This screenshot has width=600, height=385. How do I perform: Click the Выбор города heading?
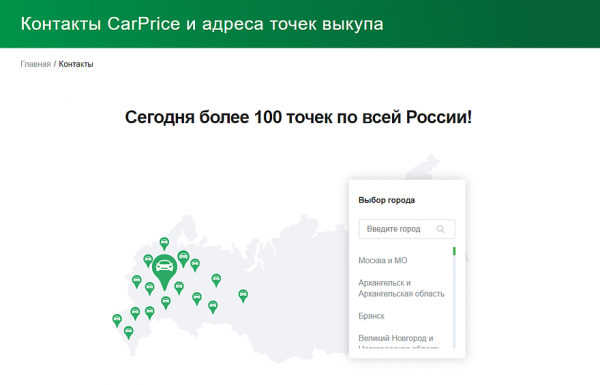[x=386, y=200]
